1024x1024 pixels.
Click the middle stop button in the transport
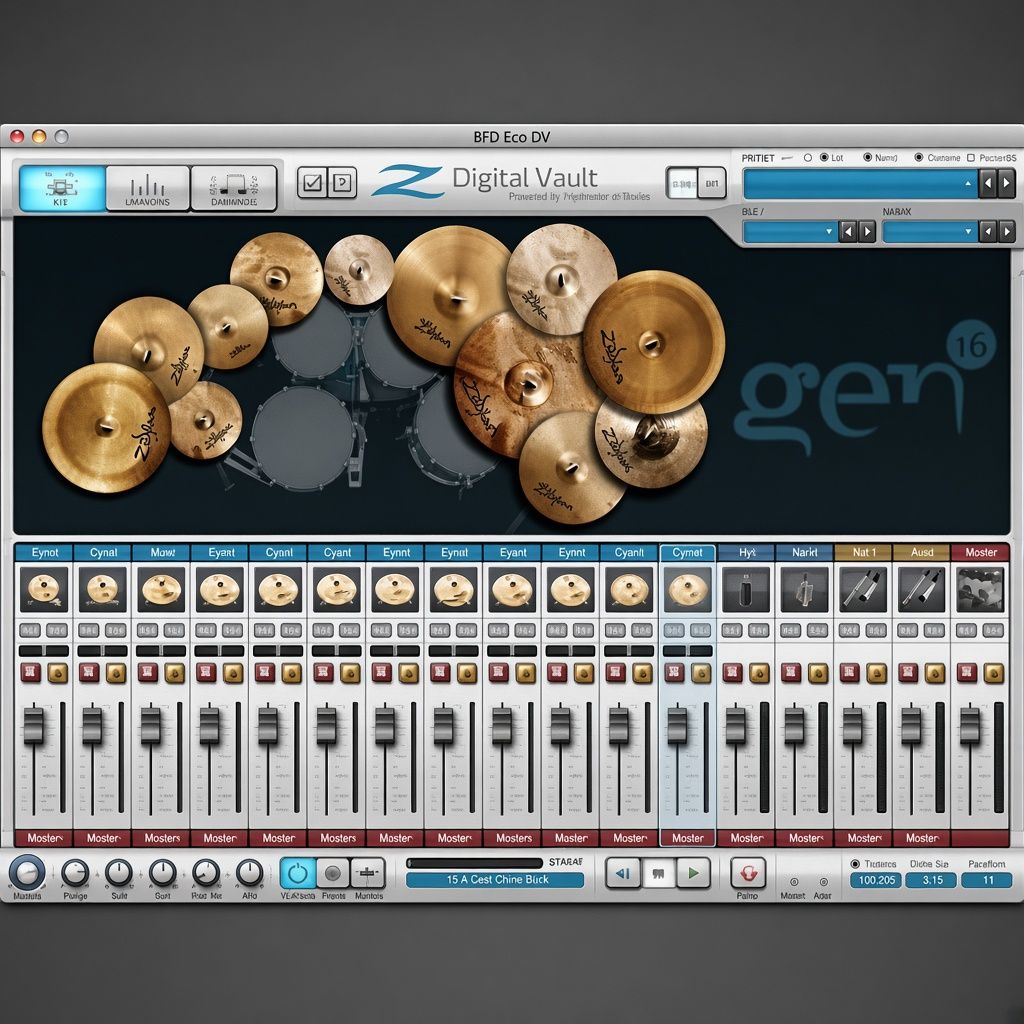[x=658, y=873]
